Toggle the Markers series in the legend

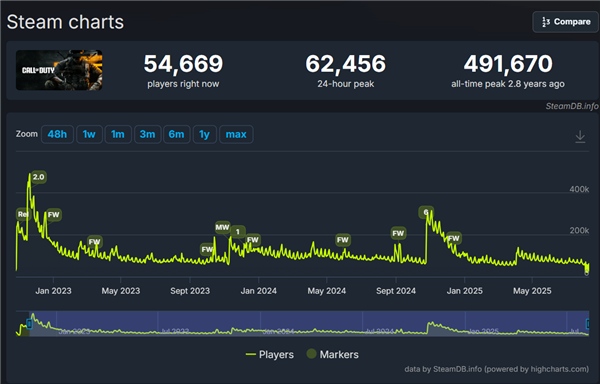[x=333, y=354]
